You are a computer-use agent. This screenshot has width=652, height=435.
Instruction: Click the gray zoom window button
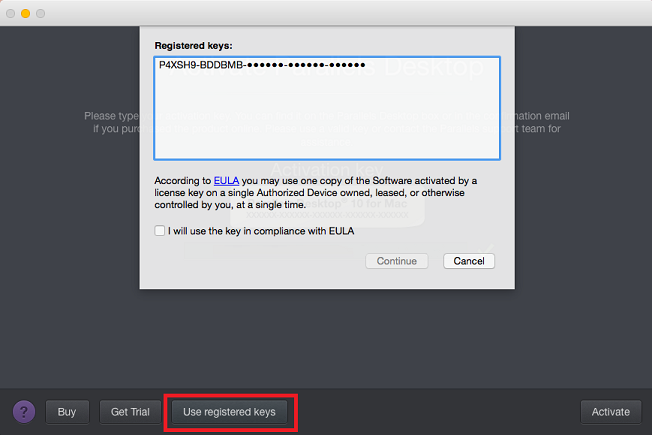pos(40,13)
